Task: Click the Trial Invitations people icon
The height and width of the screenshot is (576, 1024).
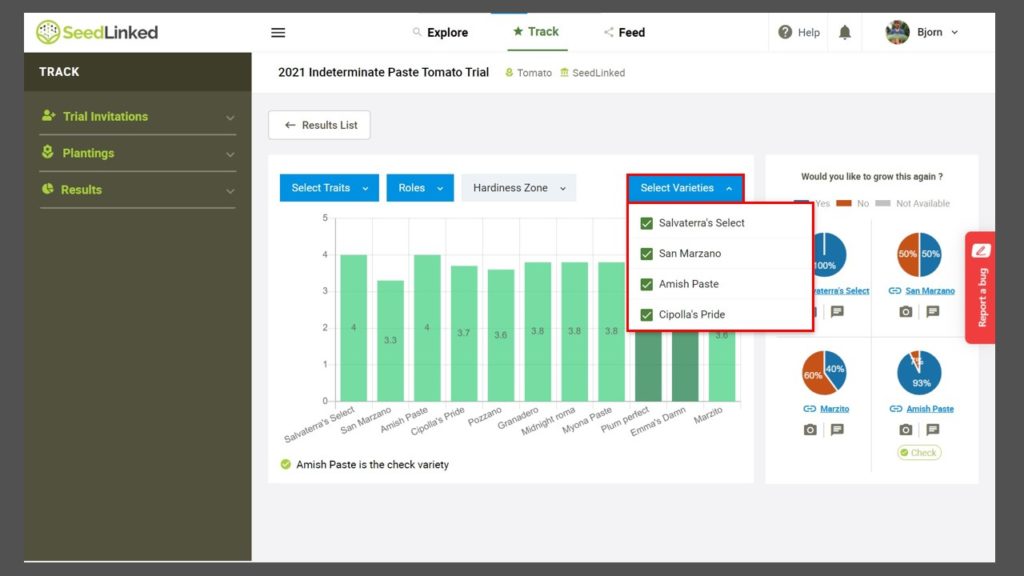Action: [x=48, y=116]
